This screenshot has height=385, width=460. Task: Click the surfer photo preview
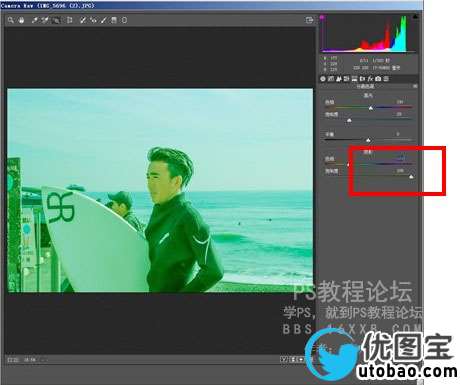pos(160,190)
